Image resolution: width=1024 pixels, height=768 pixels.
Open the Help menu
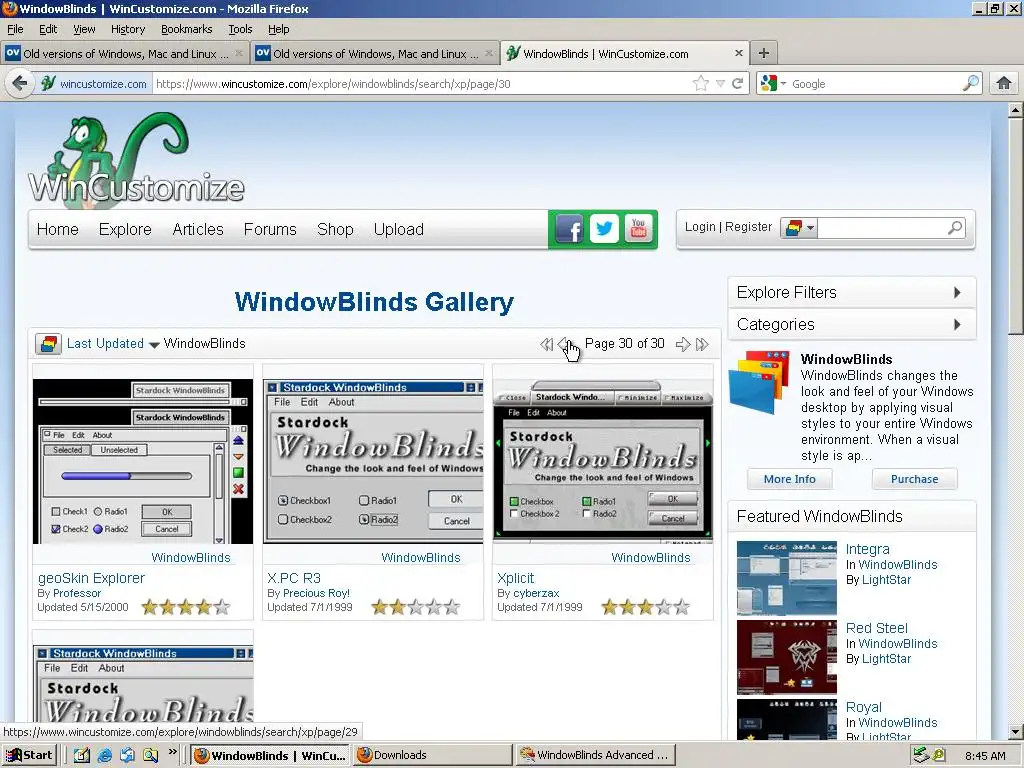coord(279,29)
